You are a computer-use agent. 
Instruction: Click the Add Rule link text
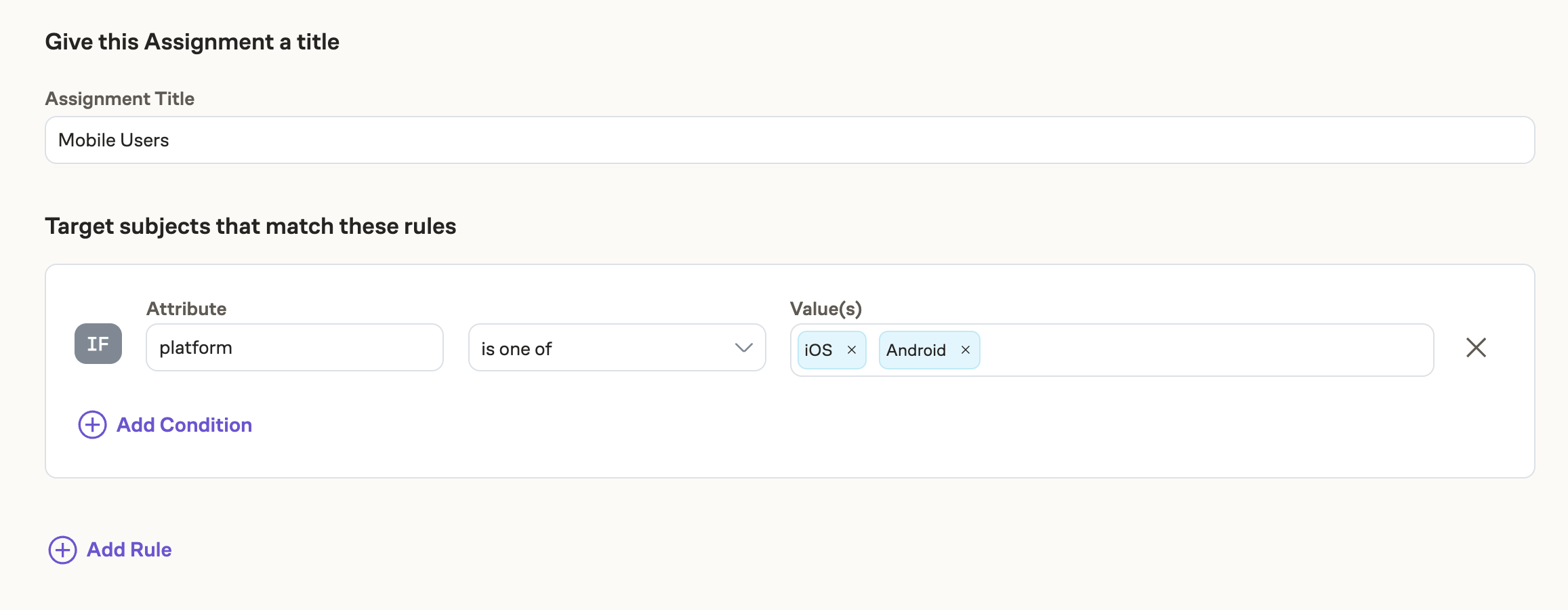click(129, 550)
